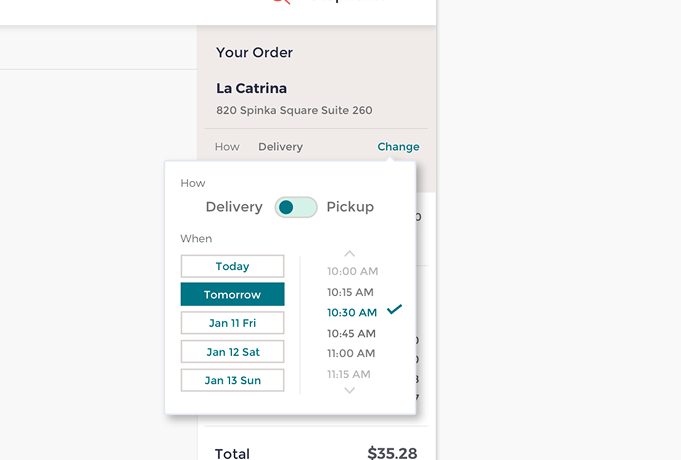Click the 820 Spinka Square address text
Screen dimensions: 681x460
coord(294,110)
